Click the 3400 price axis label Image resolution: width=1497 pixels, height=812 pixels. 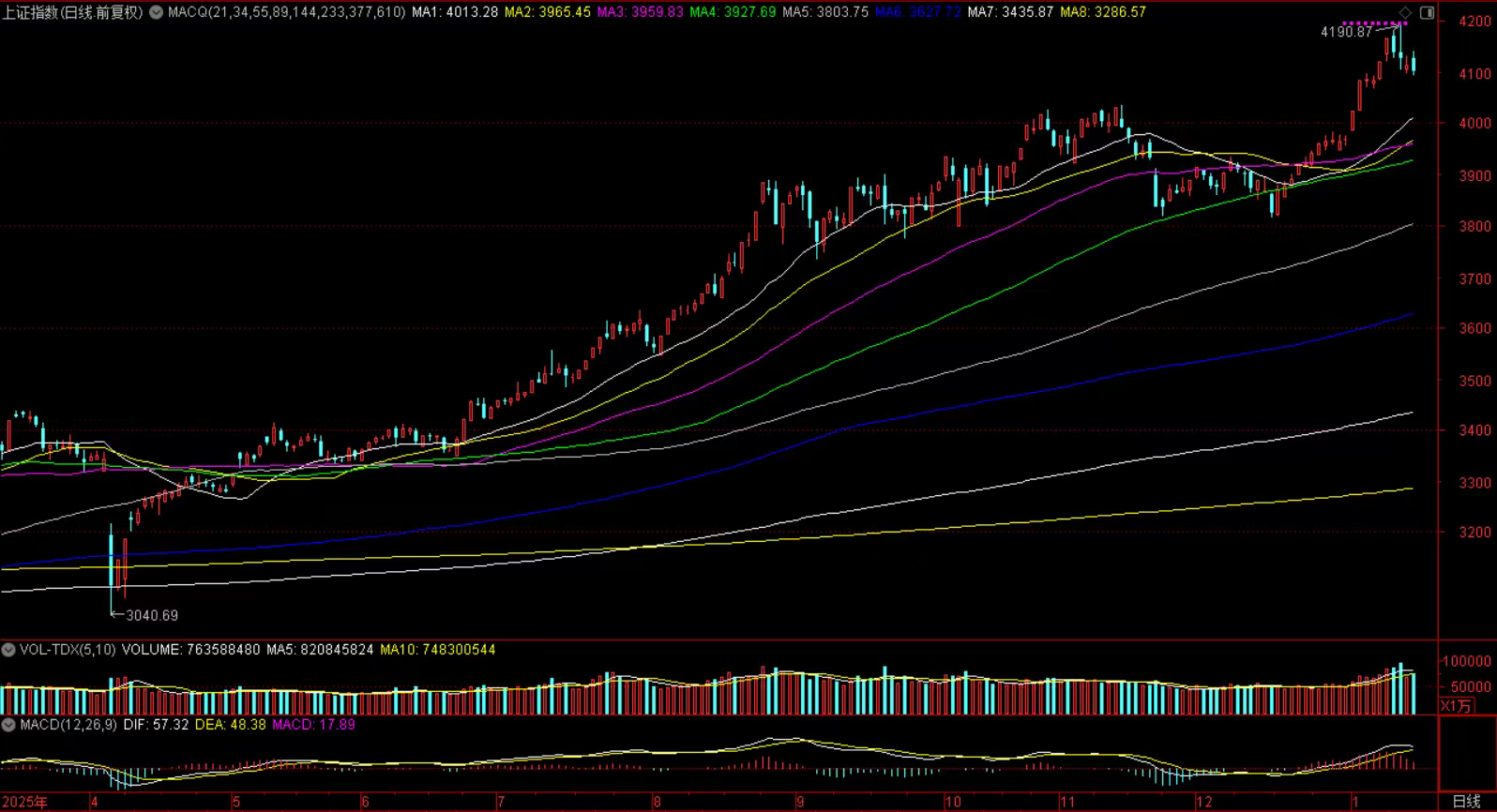point(1475,430)
